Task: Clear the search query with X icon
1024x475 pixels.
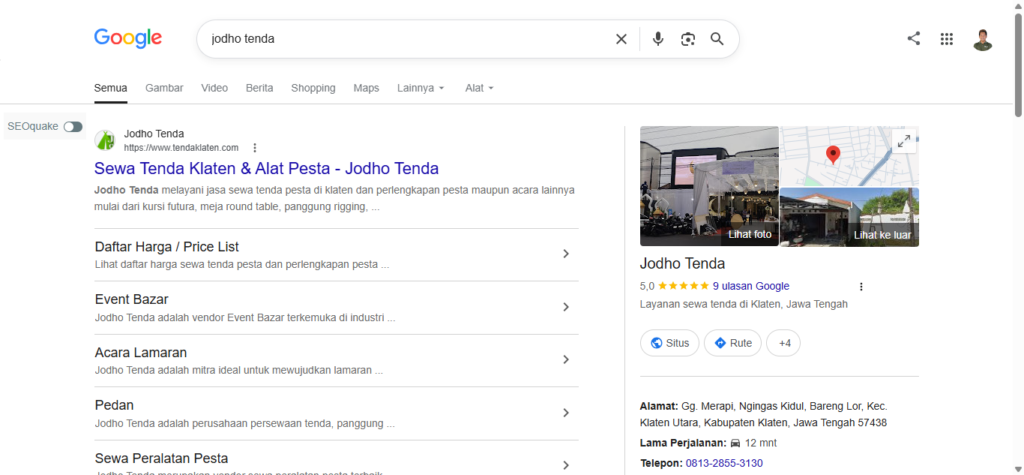Action: tap(621, 39)
